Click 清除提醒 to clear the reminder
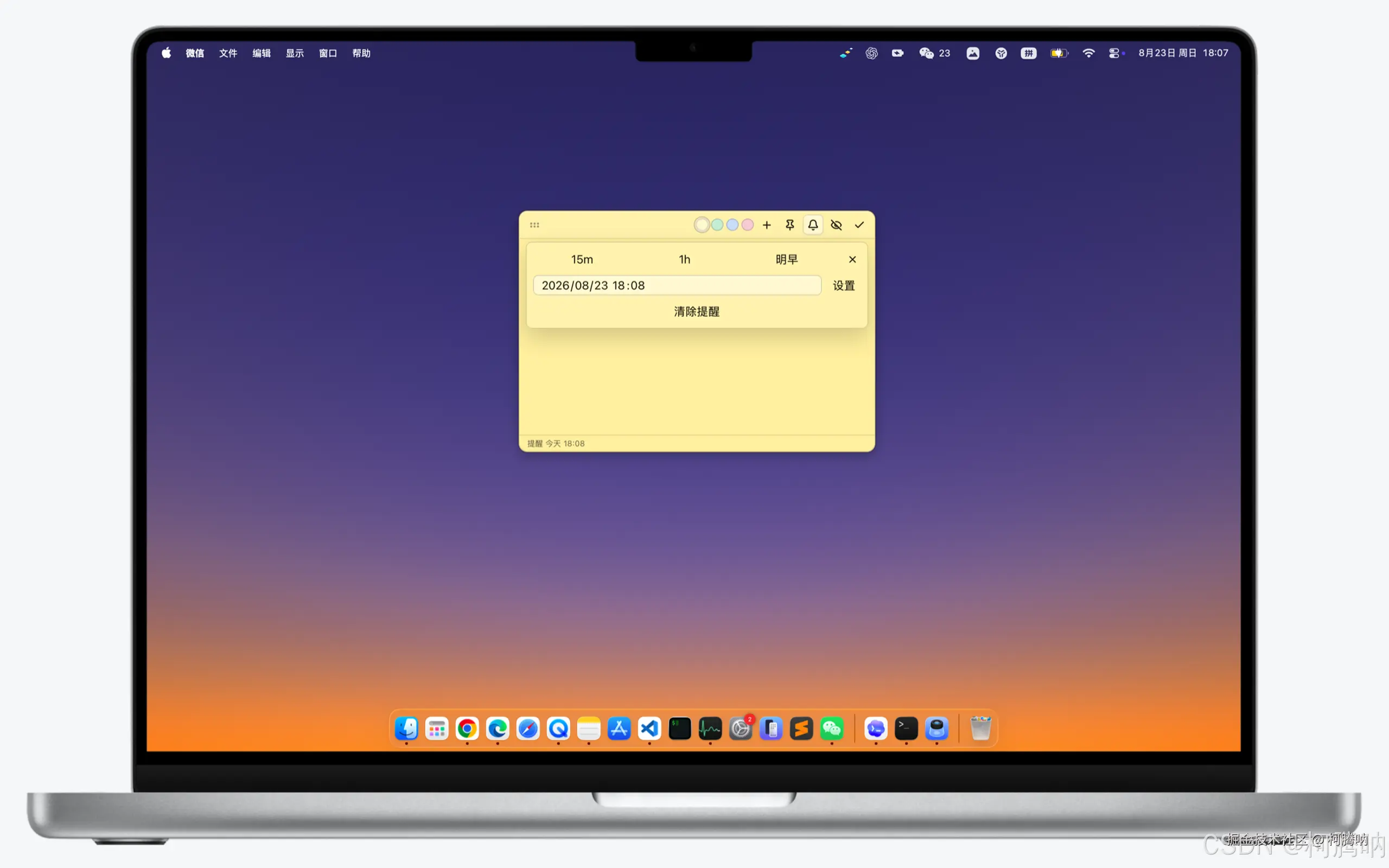1389x868 pixels. [x=696, y=312]
